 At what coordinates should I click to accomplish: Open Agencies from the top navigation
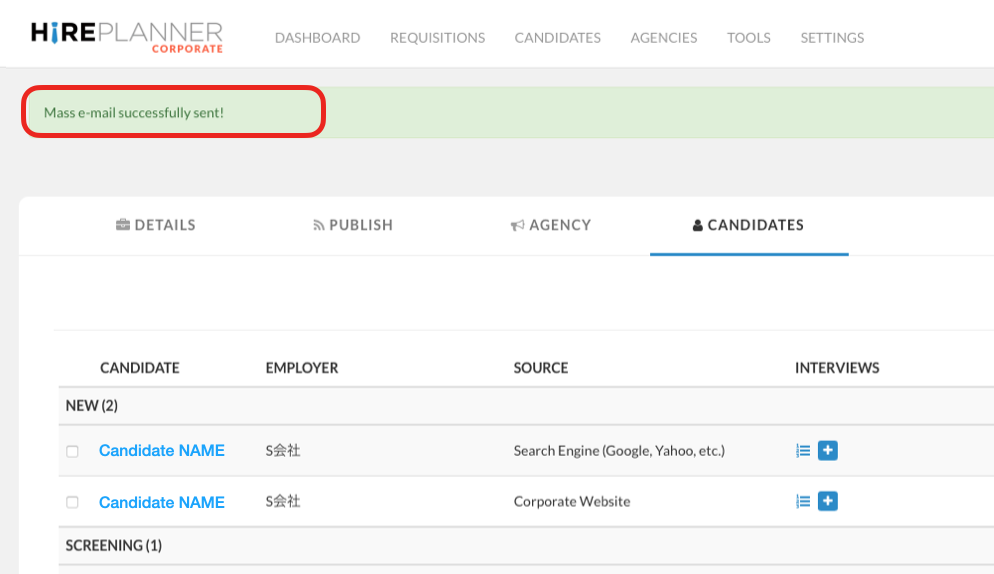tap(663, 38)
